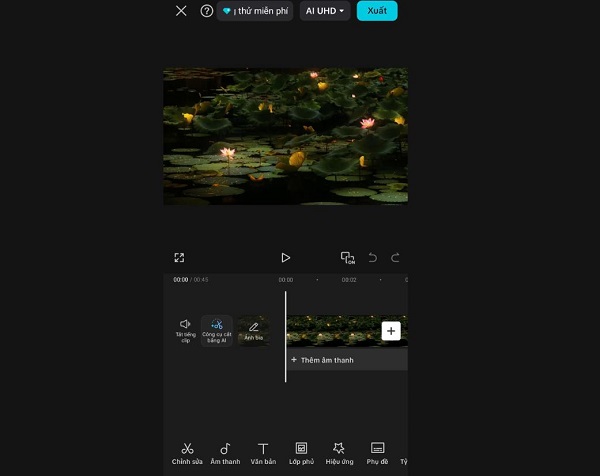Image resolution: width=600 pixels, height=476 pixels.
Task: Click the help question mark icon
Action: [x=207, y=11]
